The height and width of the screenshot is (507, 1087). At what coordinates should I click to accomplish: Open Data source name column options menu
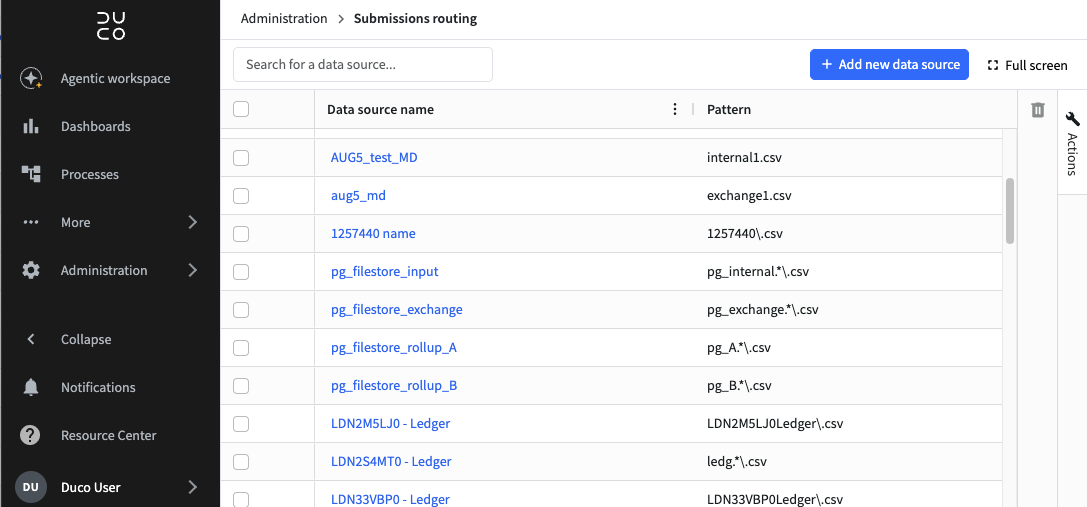tap(675, 110)
